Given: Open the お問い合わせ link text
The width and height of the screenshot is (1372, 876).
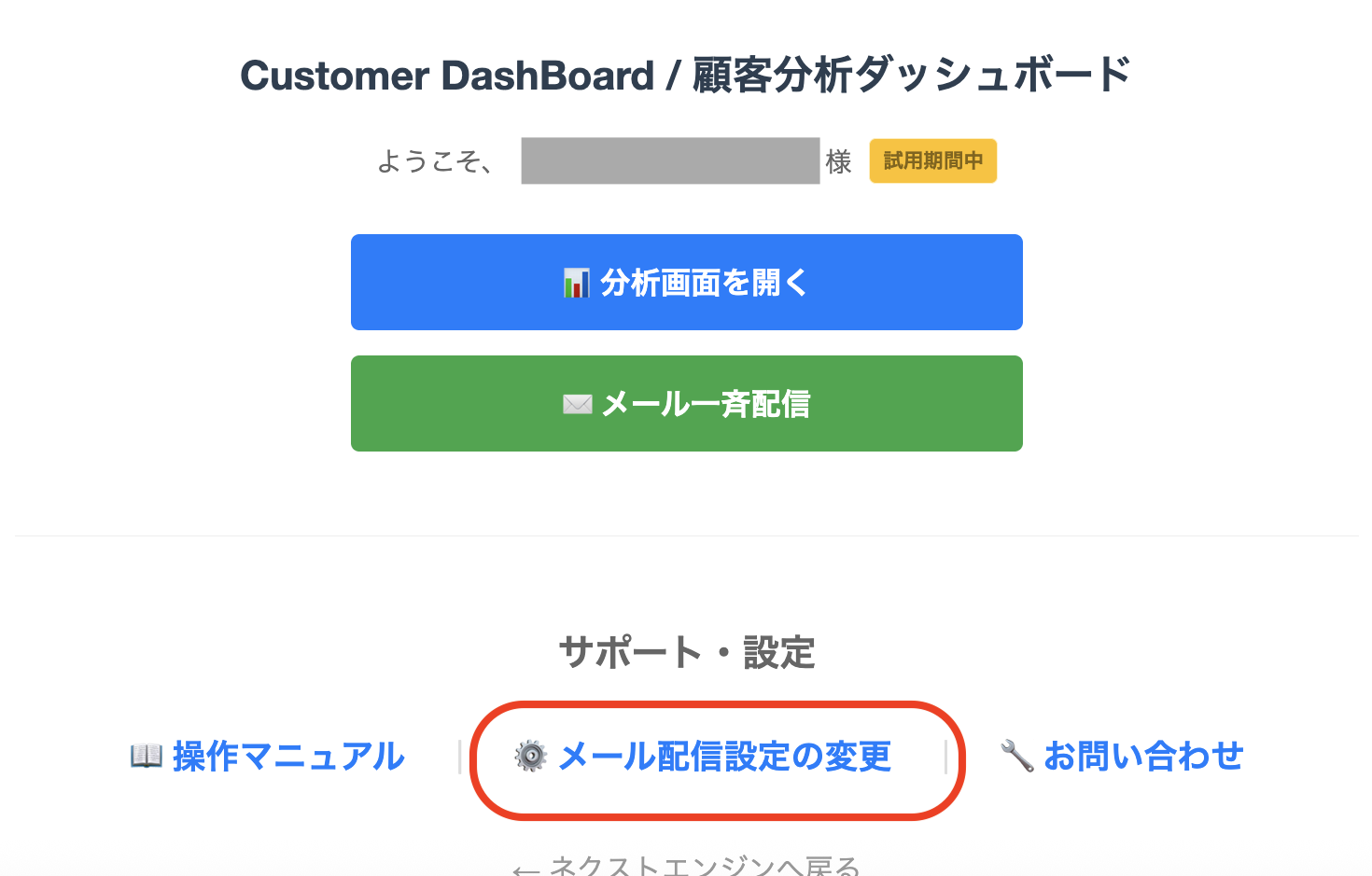Looking at the screenshot, I should coord(1143,756).
